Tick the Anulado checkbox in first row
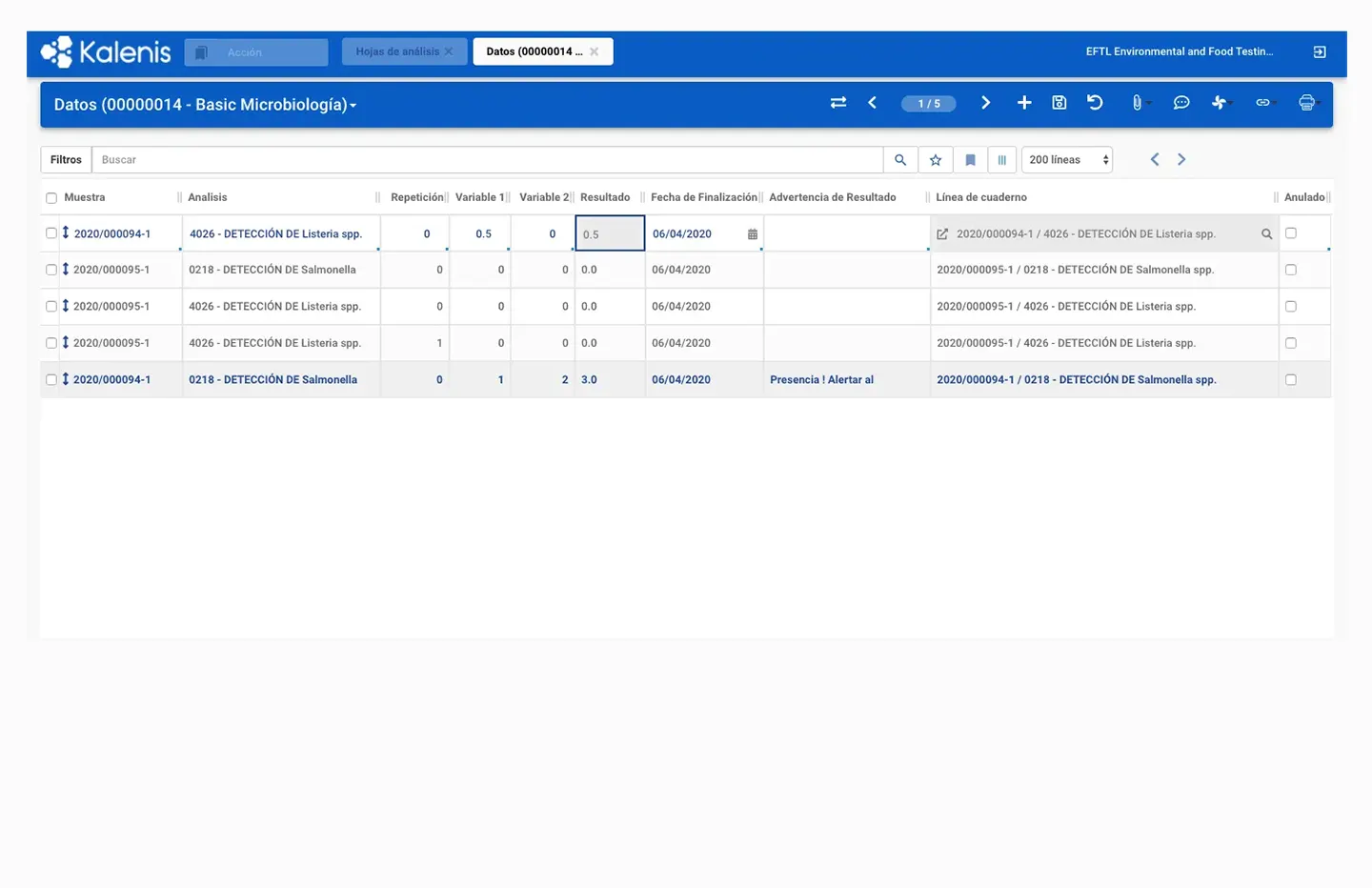Image resolution: width=1372 pixels, height=888 pixels. click(x=1291, y=233)
